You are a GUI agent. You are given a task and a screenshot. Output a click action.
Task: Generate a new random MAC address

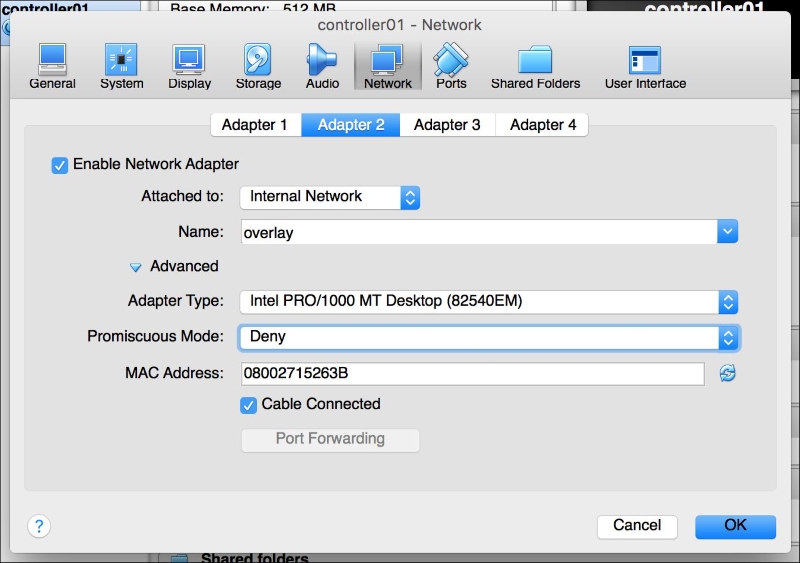tap(728, 373)
